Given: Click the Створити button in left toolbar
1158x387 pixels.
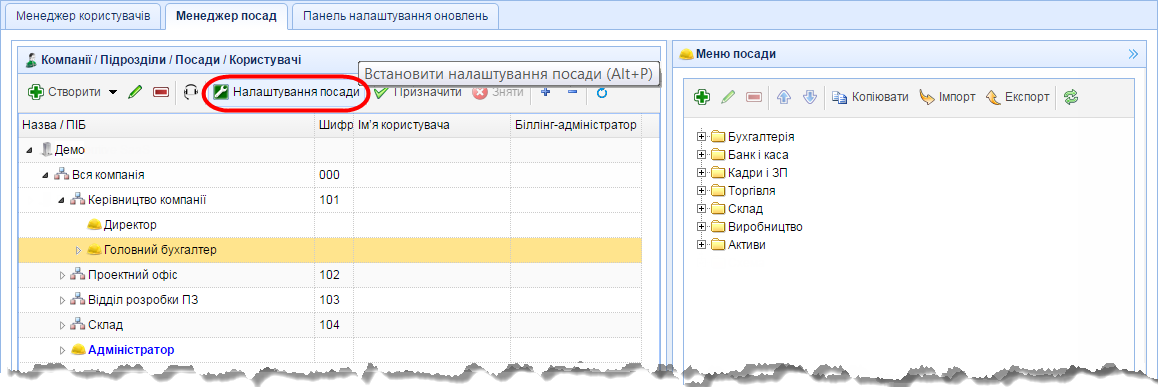Looking at the screenshot, I should pos(64,92).
